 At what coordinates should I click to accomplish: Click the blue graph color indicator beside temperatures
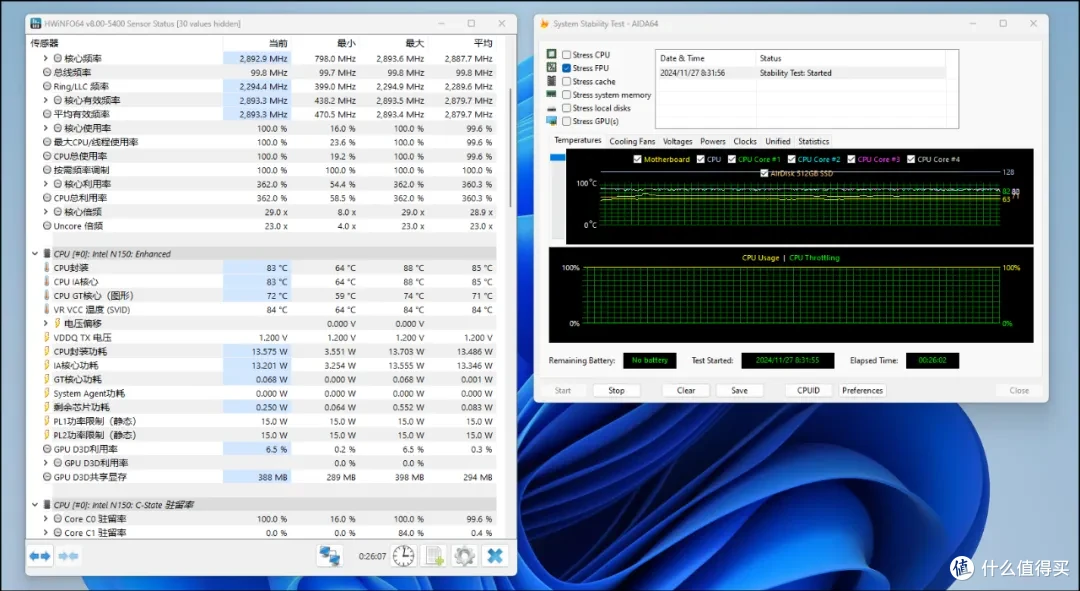tap(557, 158)
